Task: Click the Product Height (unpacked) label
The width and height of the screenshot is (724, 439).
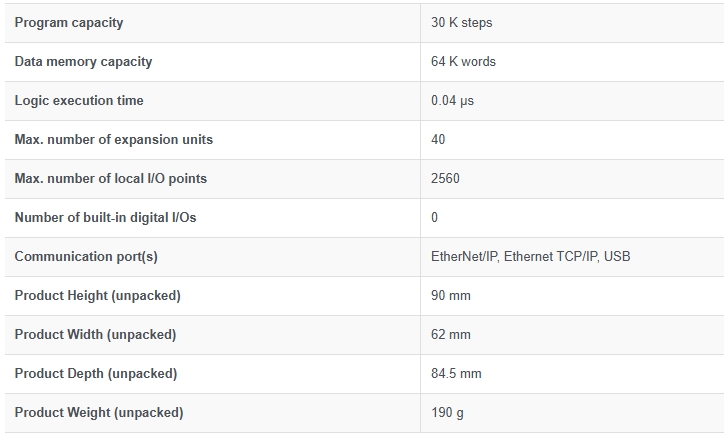Action: (x=97, y=295)
